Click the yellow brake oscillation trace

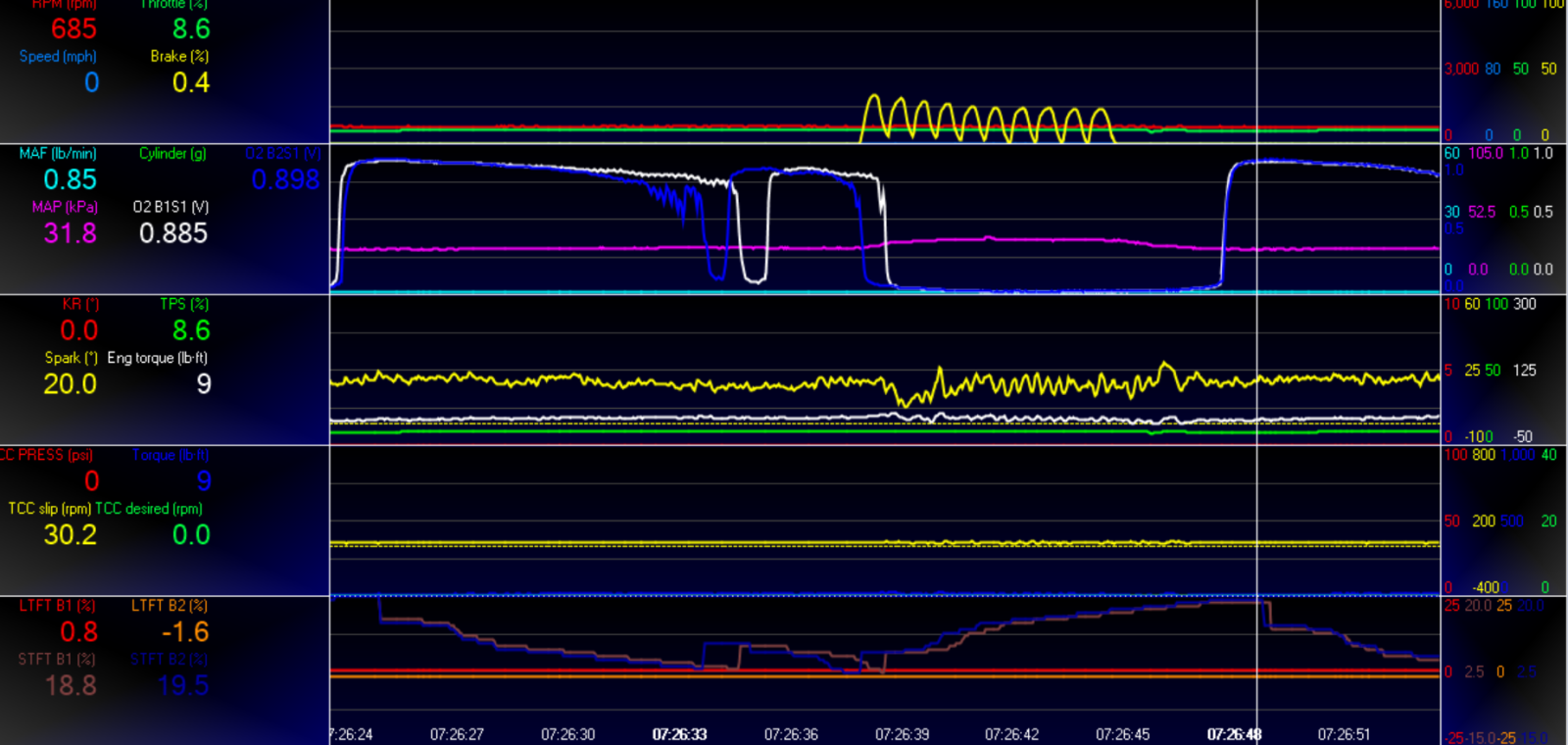tap(987, 120)
